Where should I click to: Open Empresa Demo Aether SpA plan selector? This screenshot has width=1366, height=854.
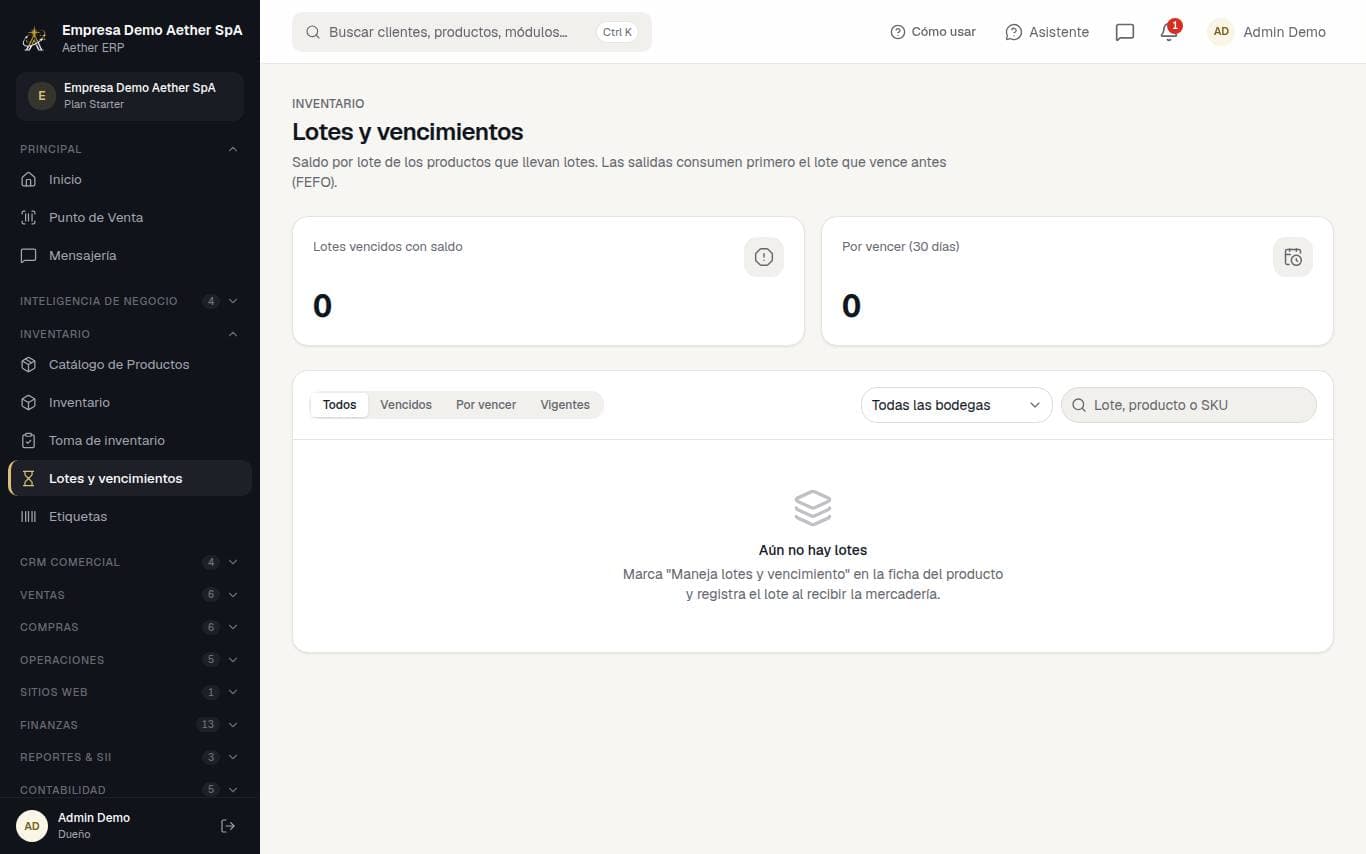click(130, 96)
